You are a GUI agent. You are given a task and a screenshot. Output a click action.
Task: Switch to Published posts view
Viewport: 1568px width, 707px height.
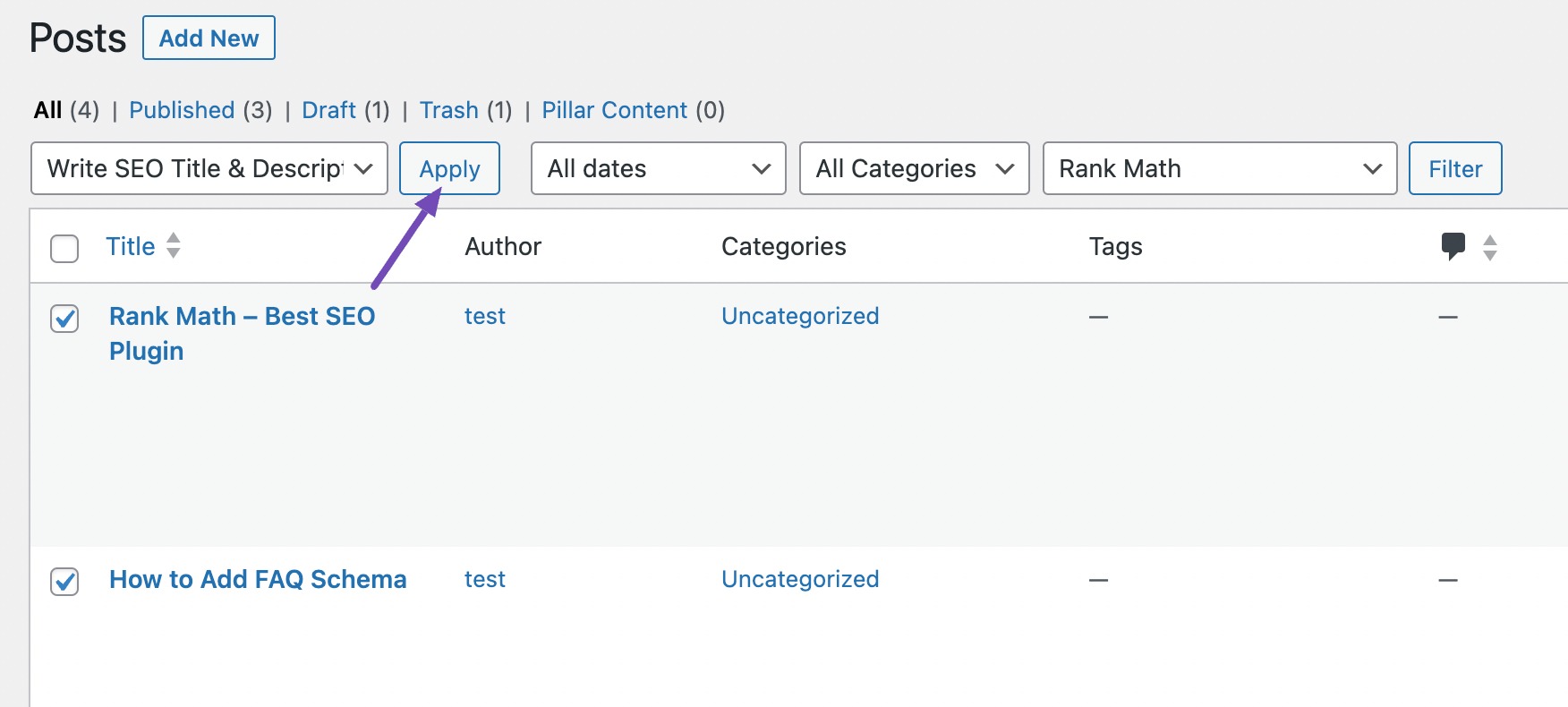point(182,110)
